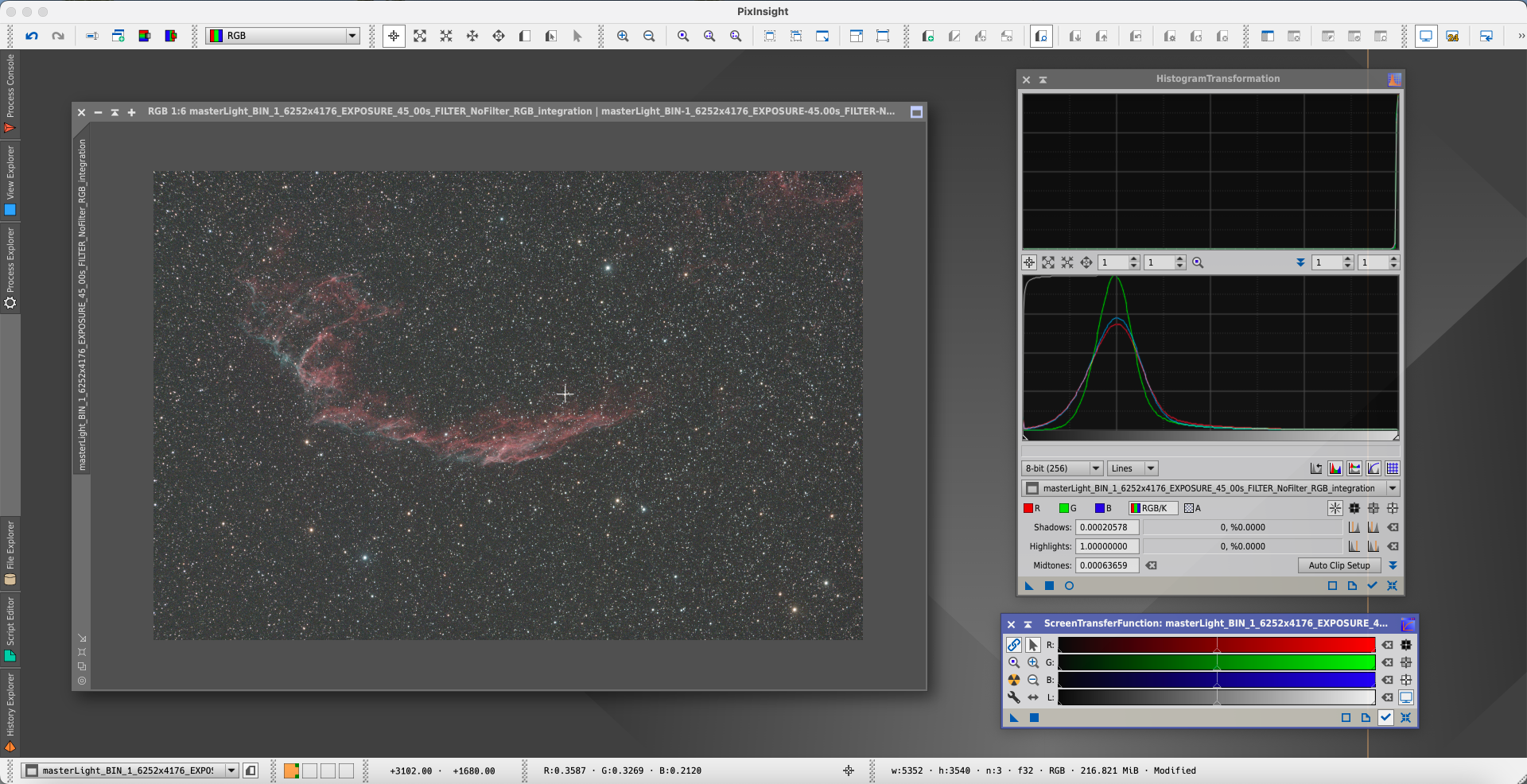Click the STF zoom-in magnifier icon

coord(1033,662)
